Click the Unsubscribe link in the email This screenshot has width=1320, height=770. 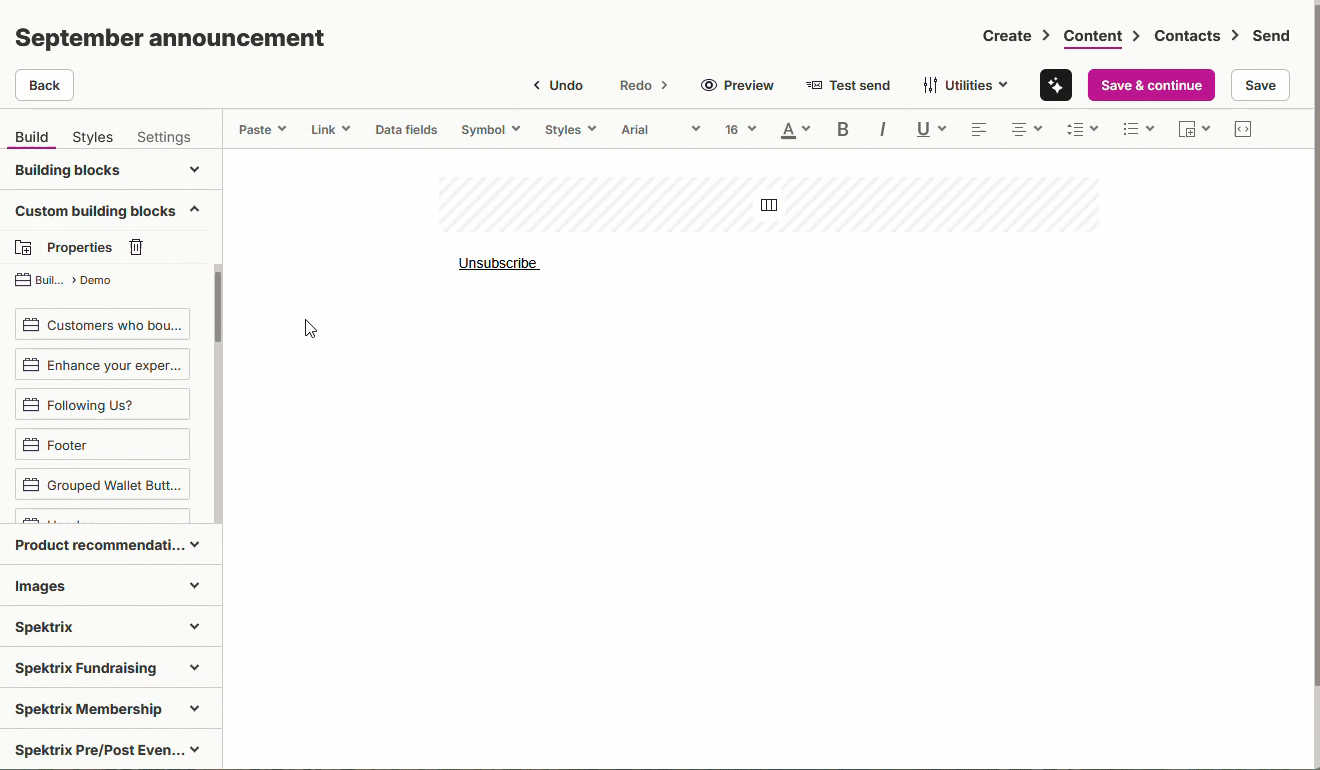pos(498,263)
